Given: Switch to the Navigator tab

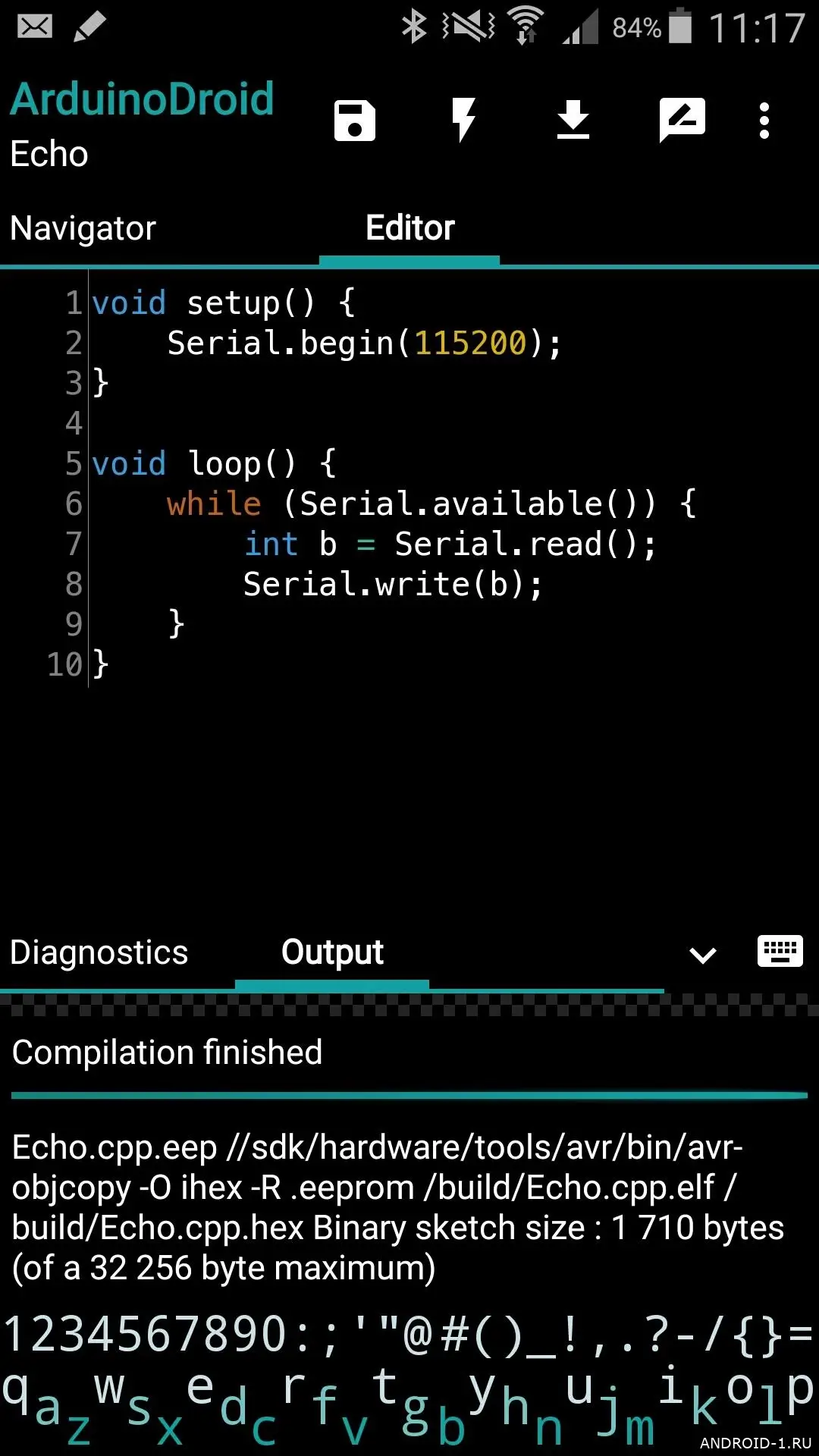Looking at the screenshot, I should click(83, 228).
